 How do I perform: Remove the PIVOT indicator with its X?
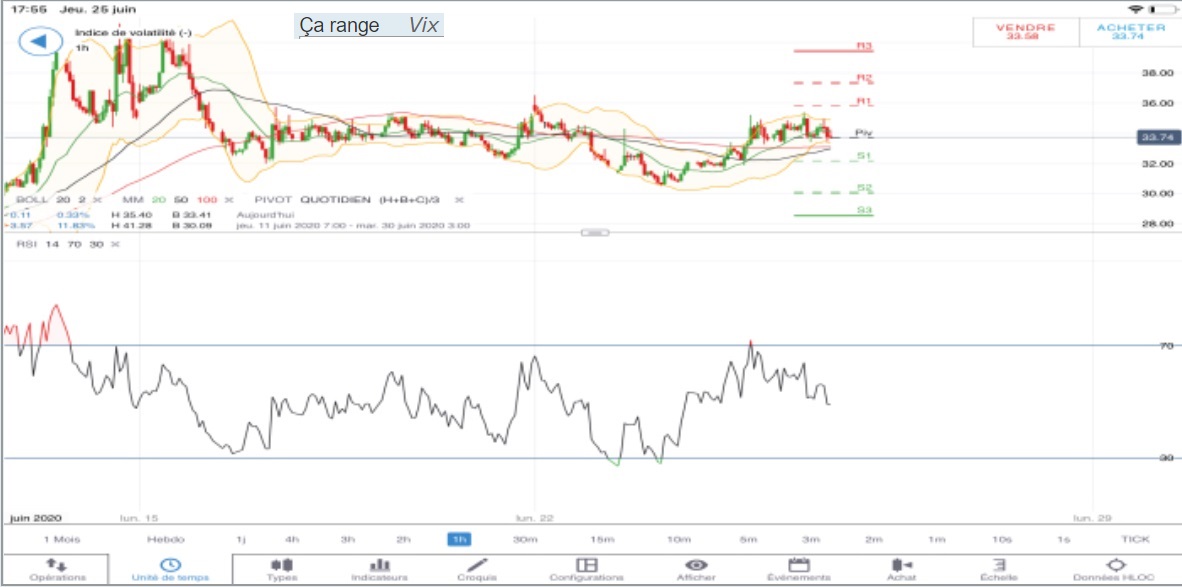click(458, 200)
